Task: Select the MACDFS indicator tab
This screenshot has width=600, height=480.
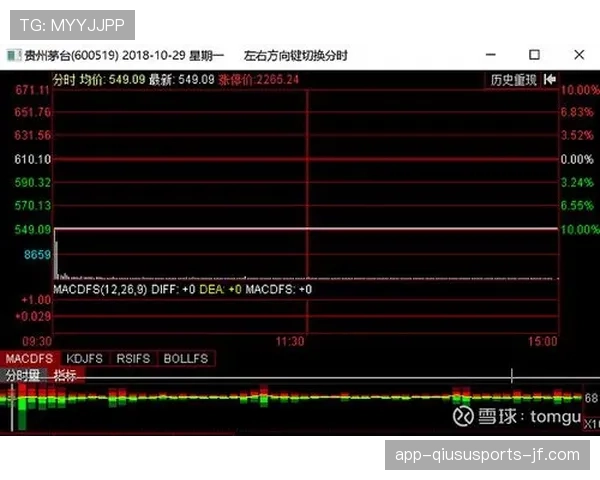Action: (x=29, y=359)
